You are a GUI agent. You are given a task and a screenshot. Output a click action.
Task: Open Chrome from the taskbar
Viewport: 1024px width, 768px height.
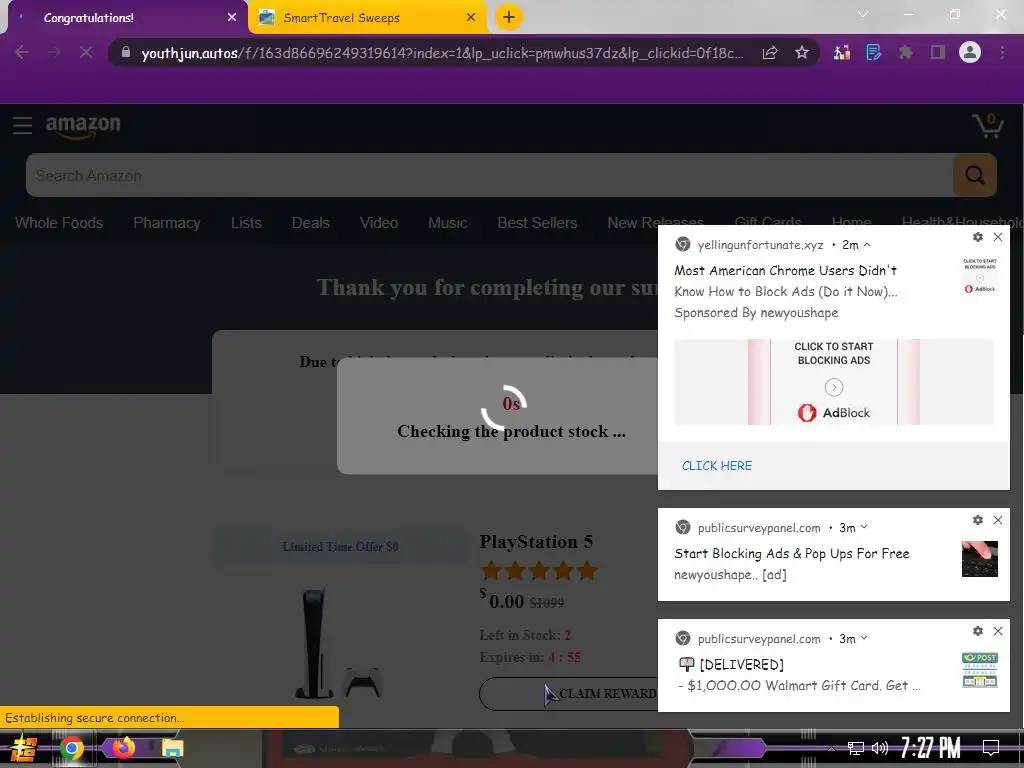[72, 748]
